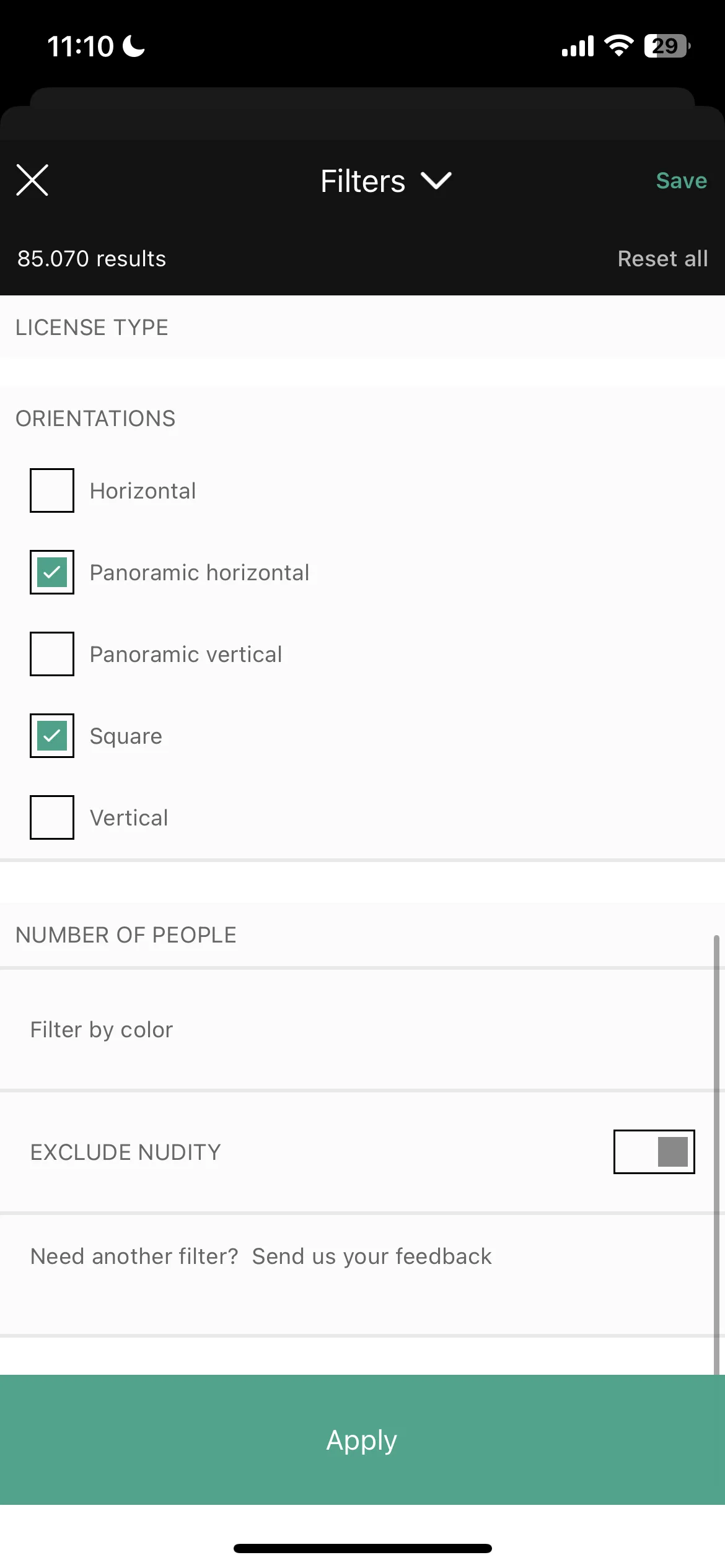Screen dimensions: 725x1568
Task: Tap the Save link
Action: click(x=681, y=181)
